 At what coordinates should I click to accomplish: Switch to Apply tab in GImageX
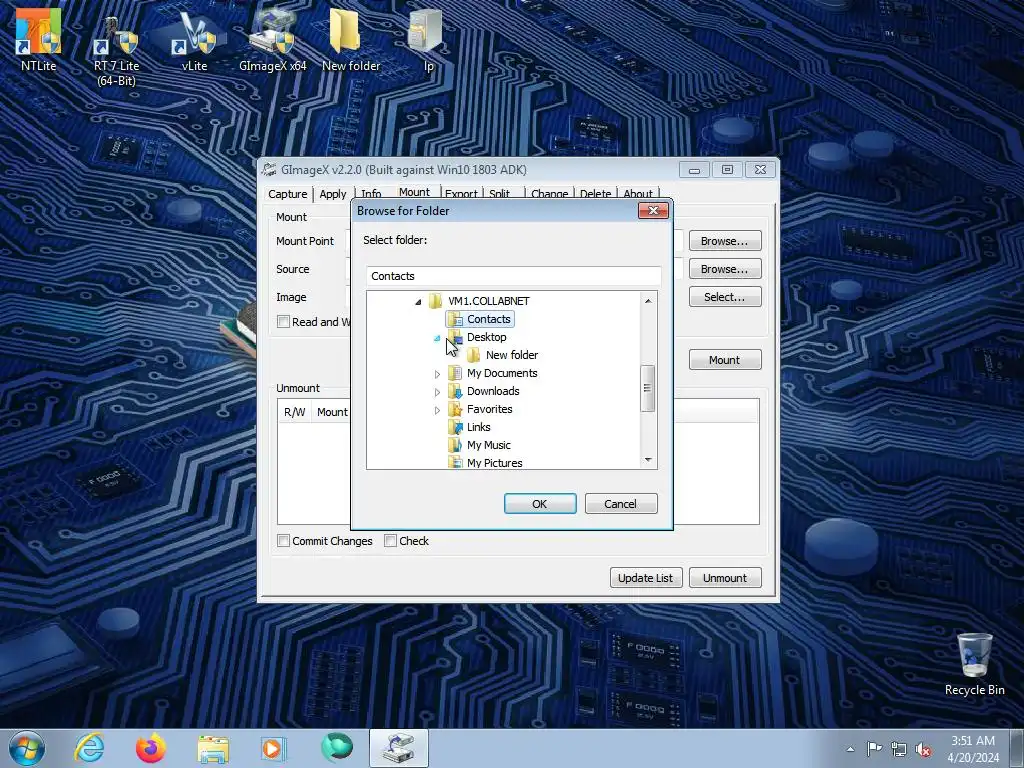coord(333,194)
